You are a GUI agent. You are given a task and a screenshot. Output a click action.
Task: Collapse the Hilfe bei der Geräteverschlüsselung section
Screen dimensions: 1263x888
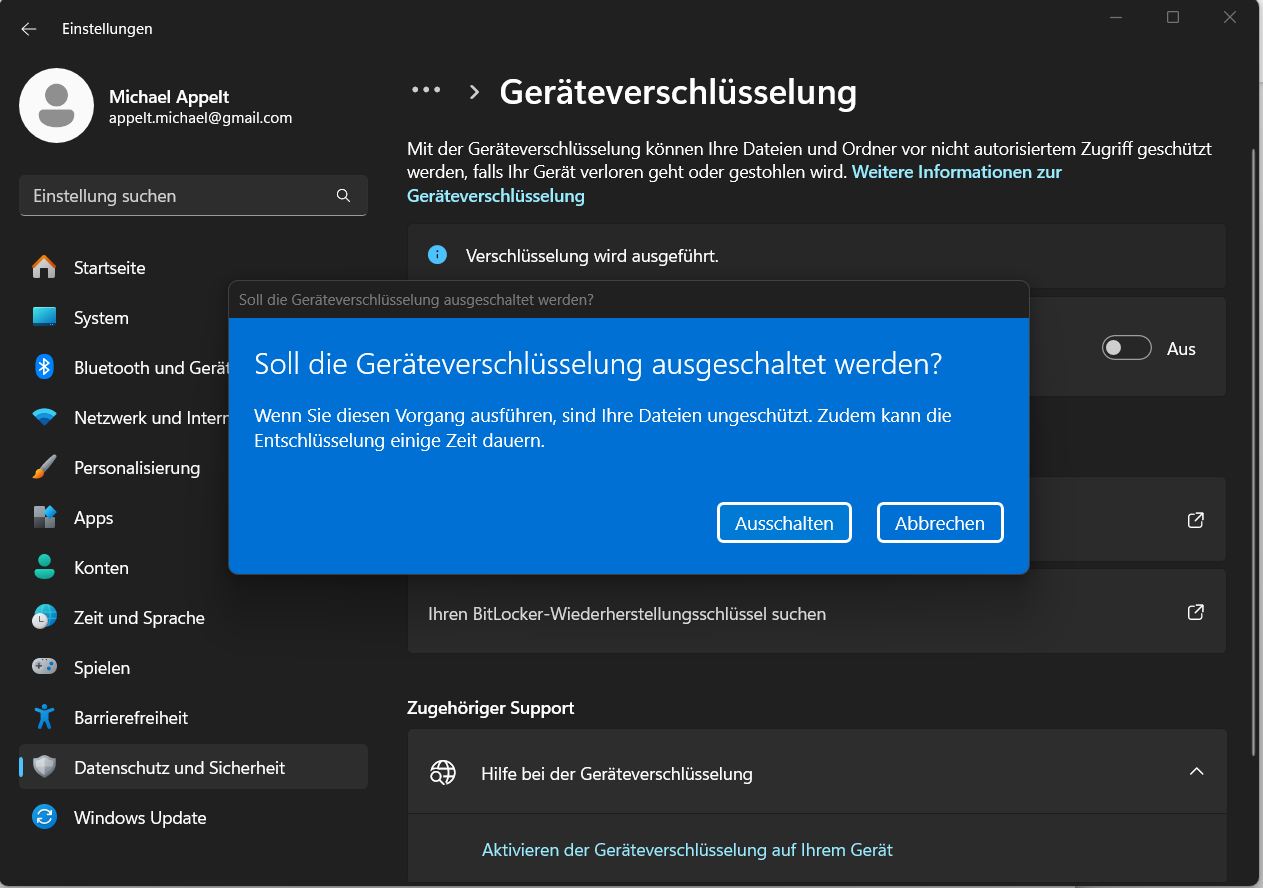(1196, 772)
